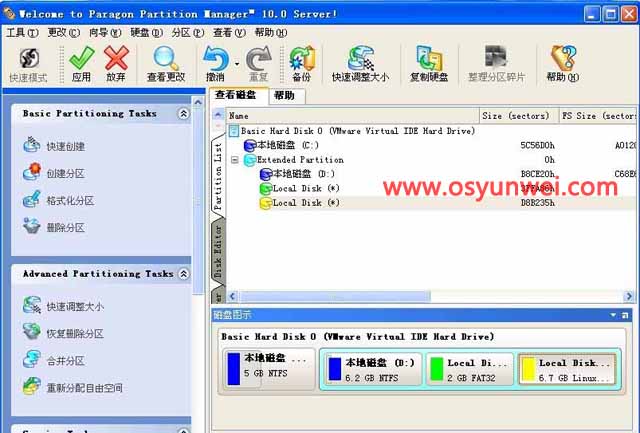Open 查看更改 magnifier to view changes

click(166, 64)
